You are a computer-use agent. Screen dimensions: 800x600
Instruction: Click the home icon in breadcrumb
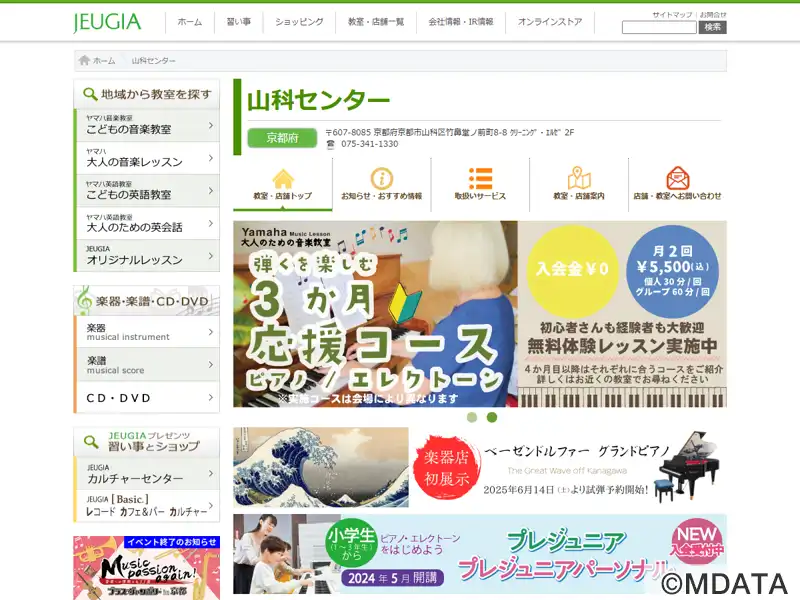[x=84, y=61]
